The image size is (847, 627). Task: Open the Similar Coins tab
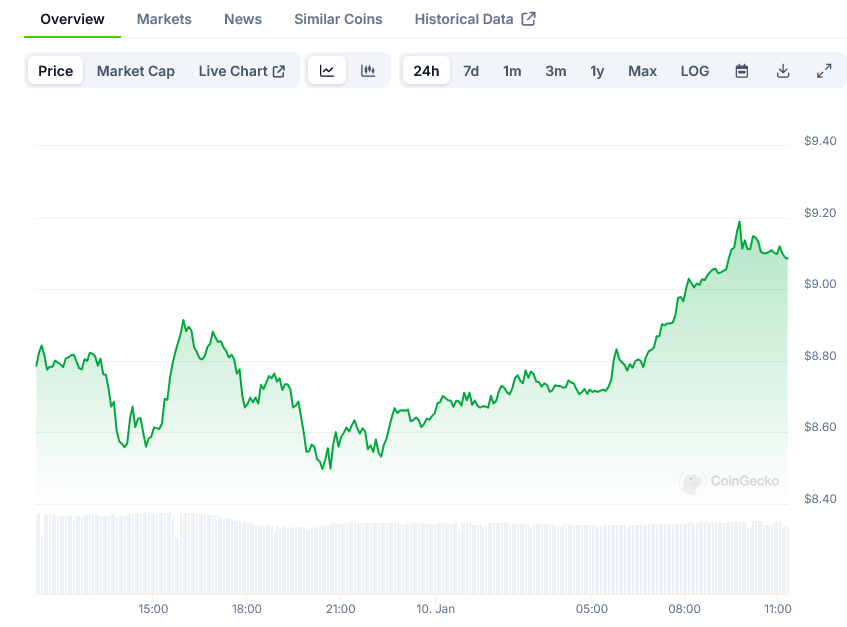tap(339, 19)
